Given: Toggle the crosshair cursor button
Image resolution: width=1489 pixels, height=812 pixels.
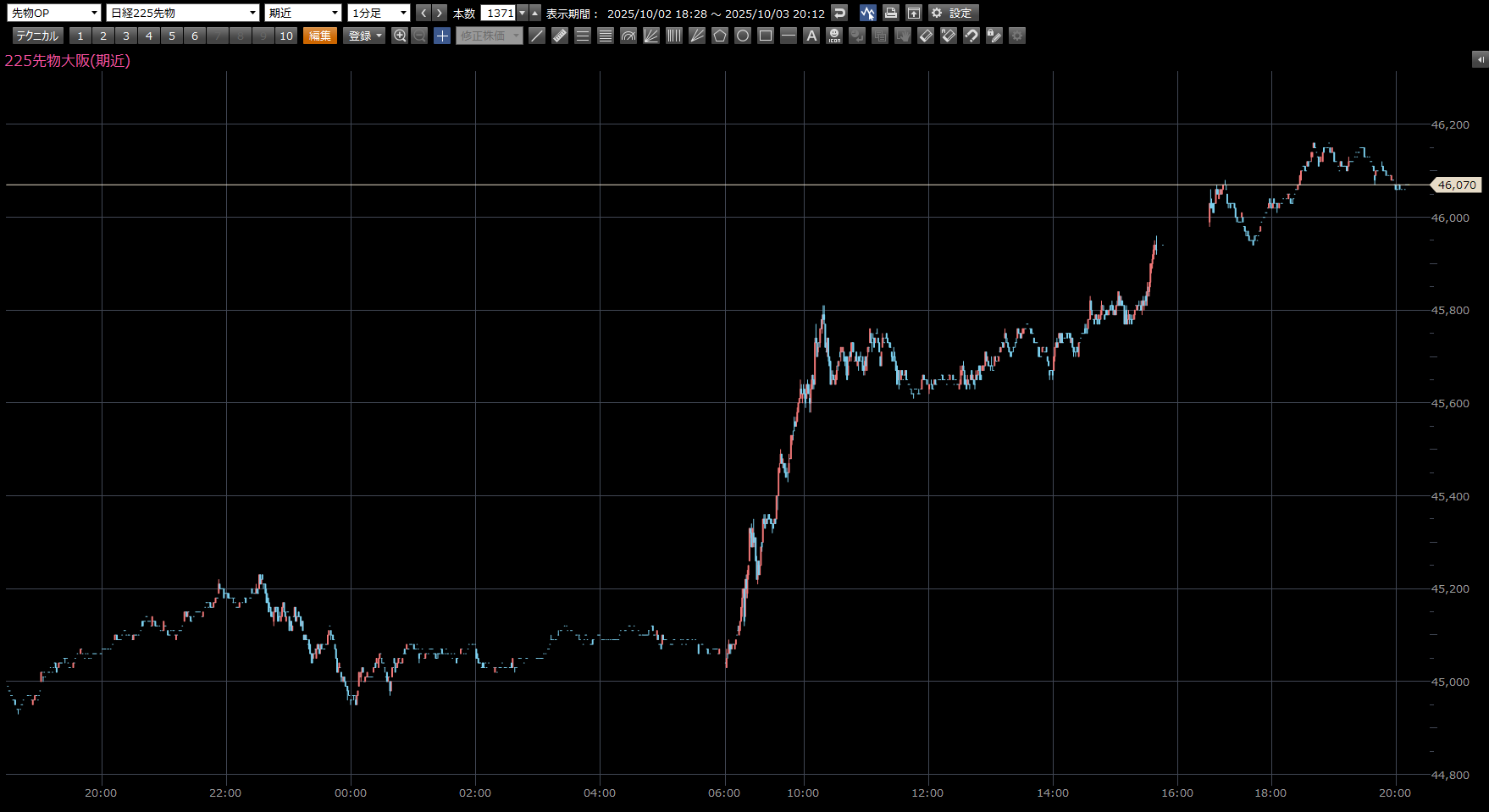Looking at the screenshot, I should (x=442, y=36).
